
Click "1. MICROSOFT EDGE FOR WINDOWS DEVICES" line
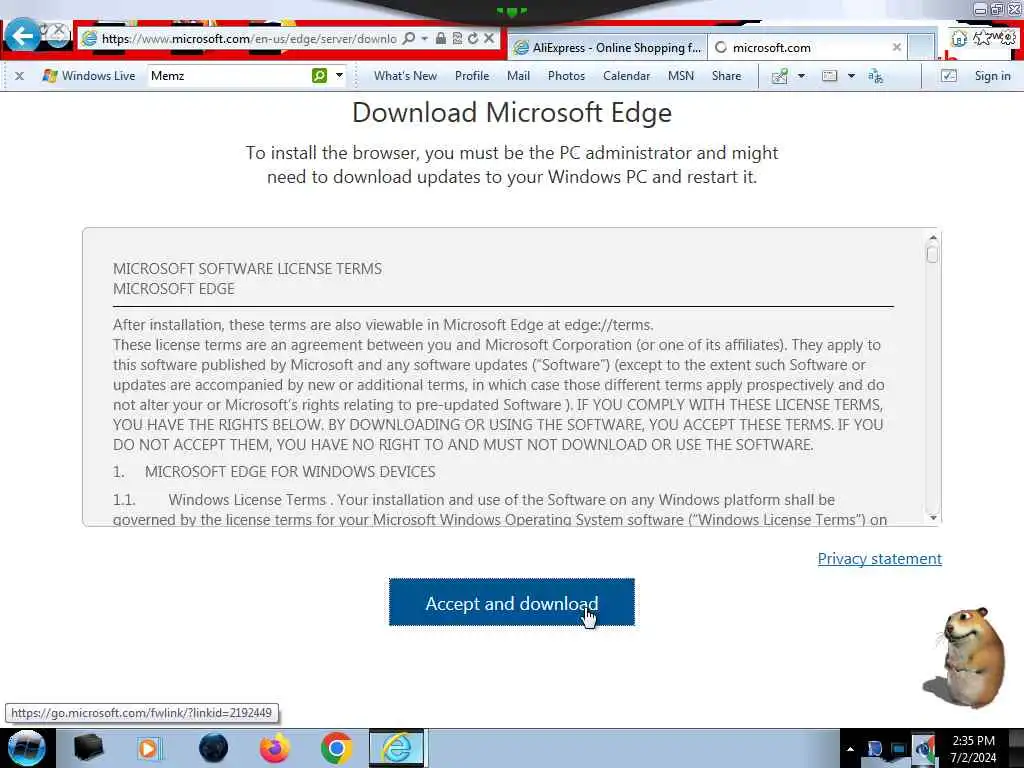(274, 472)
